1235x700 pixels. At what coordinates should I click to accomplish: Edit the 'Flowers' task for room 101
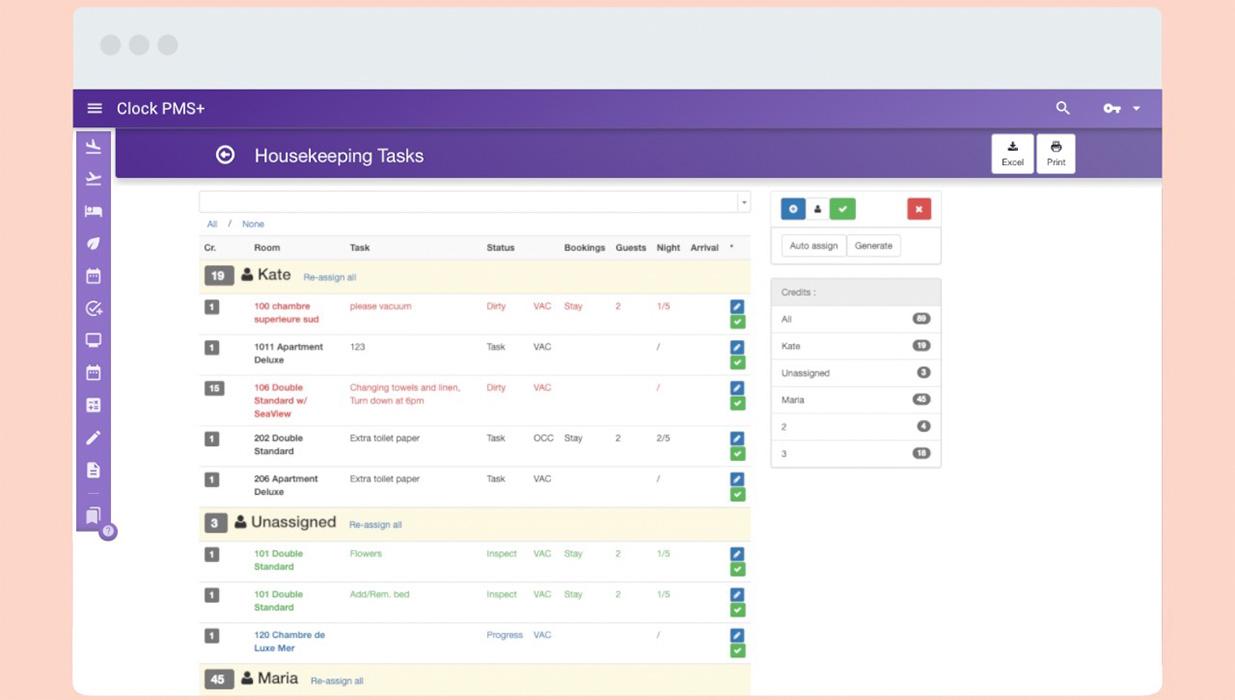(737, 554)
